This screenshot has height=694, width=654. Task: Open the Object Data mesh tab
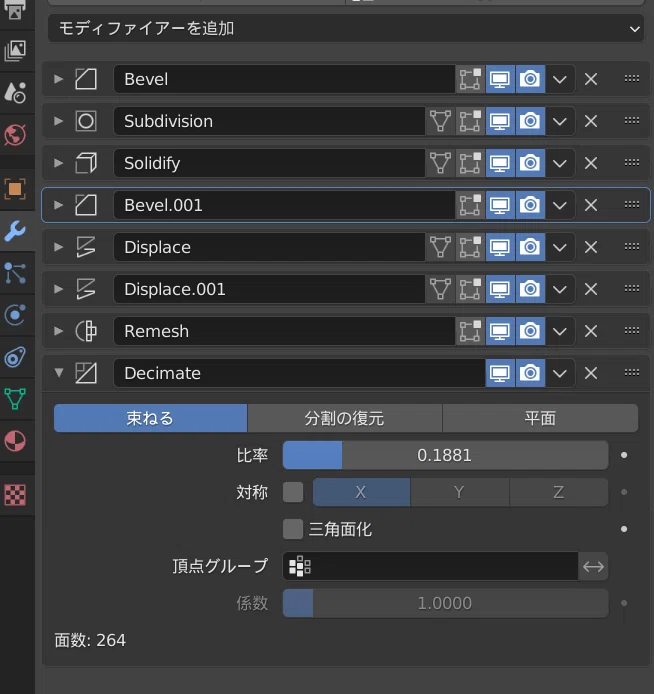tap(15, 399)
